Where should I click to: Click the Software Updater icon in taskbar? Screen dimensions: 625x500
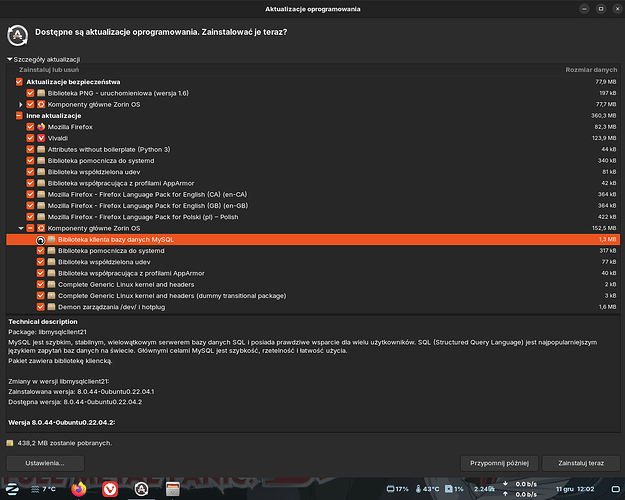[x=141, y=488]
